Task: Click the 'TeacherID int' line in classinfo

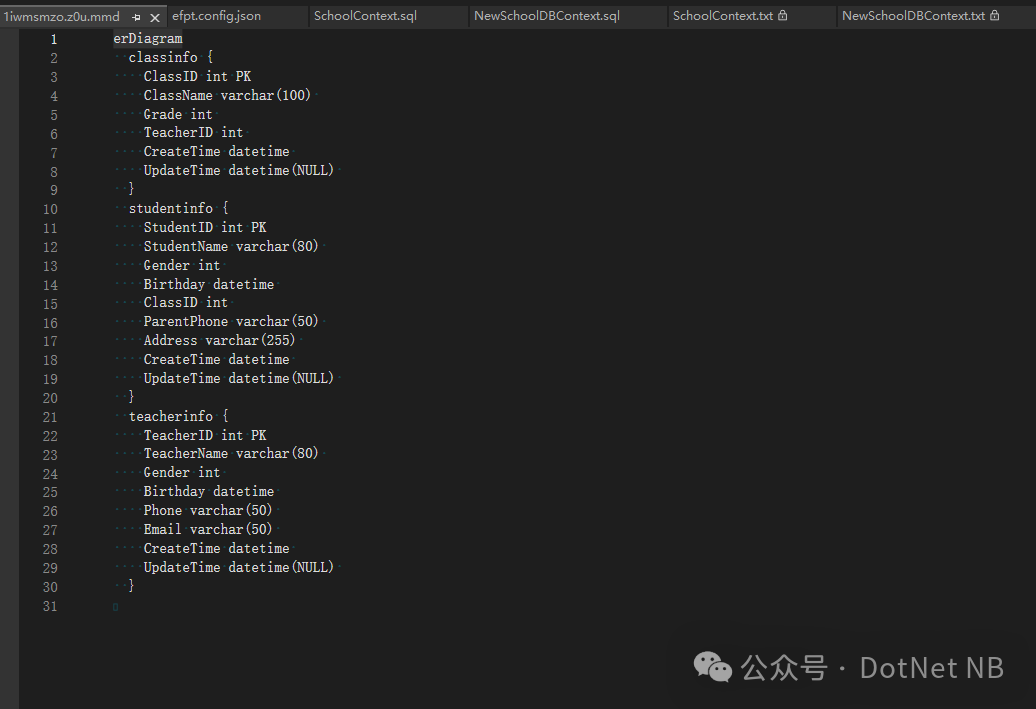Action: pyautogui.click(x=193, y=133)
